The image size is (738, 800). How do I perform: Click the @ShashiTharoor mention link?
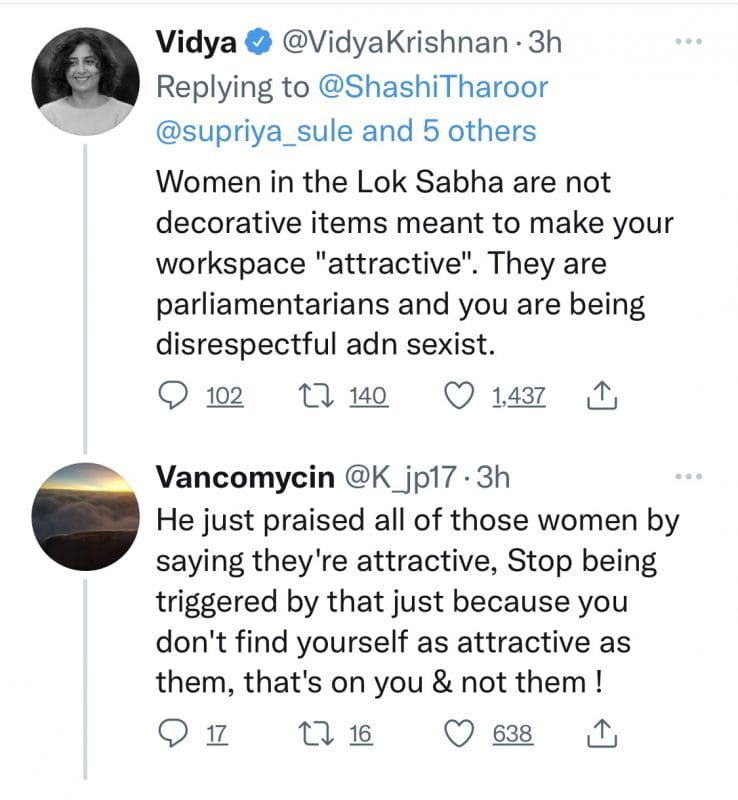coord(433,87)
